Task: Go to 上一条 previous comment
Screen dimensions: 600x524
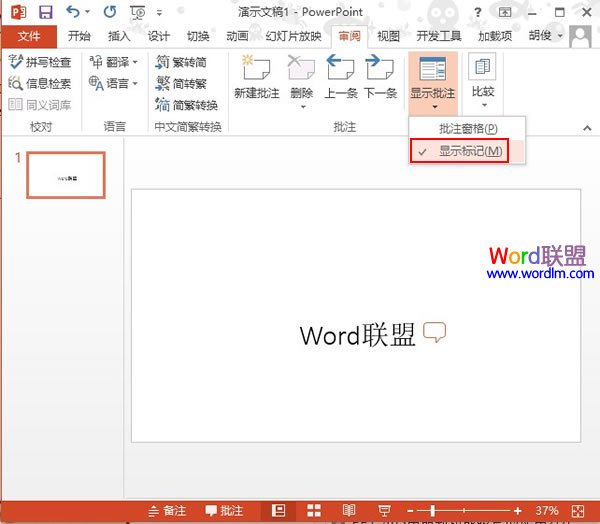Action: click(340, 77)
